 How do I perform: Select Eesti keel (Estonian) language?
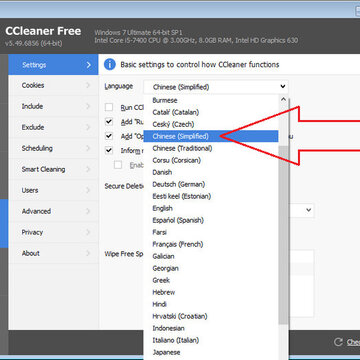click(x=211, y=196)
